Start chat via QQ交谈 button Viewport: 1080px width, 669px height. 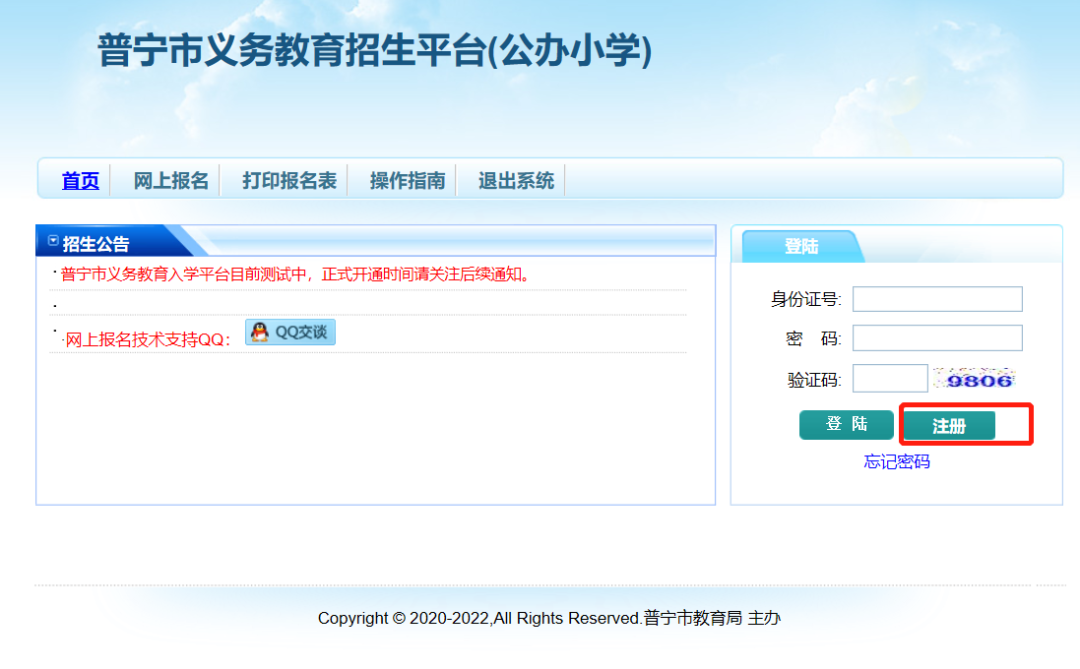click(290, 332)
